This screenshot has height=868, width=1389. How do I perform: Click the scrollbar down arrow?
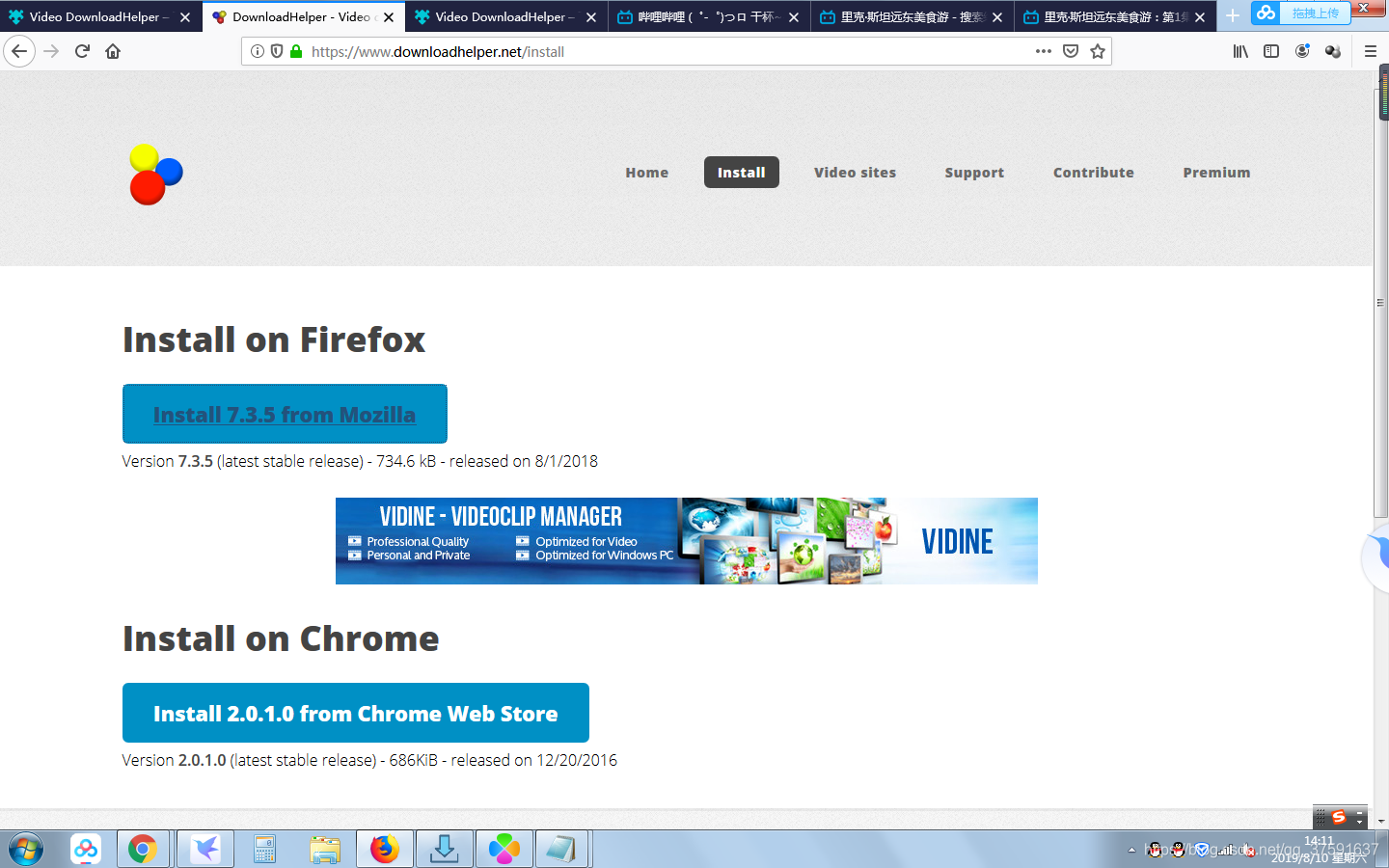pyautogui.click(x=1381, y=821)
